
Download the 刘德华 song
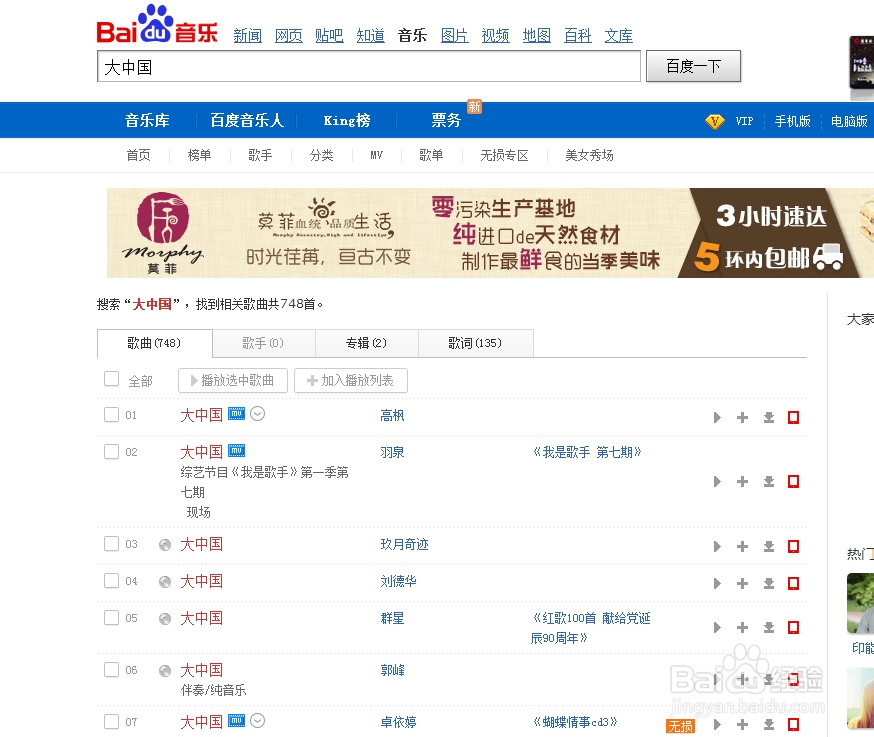pyautogui.click(x=769, y=584)
